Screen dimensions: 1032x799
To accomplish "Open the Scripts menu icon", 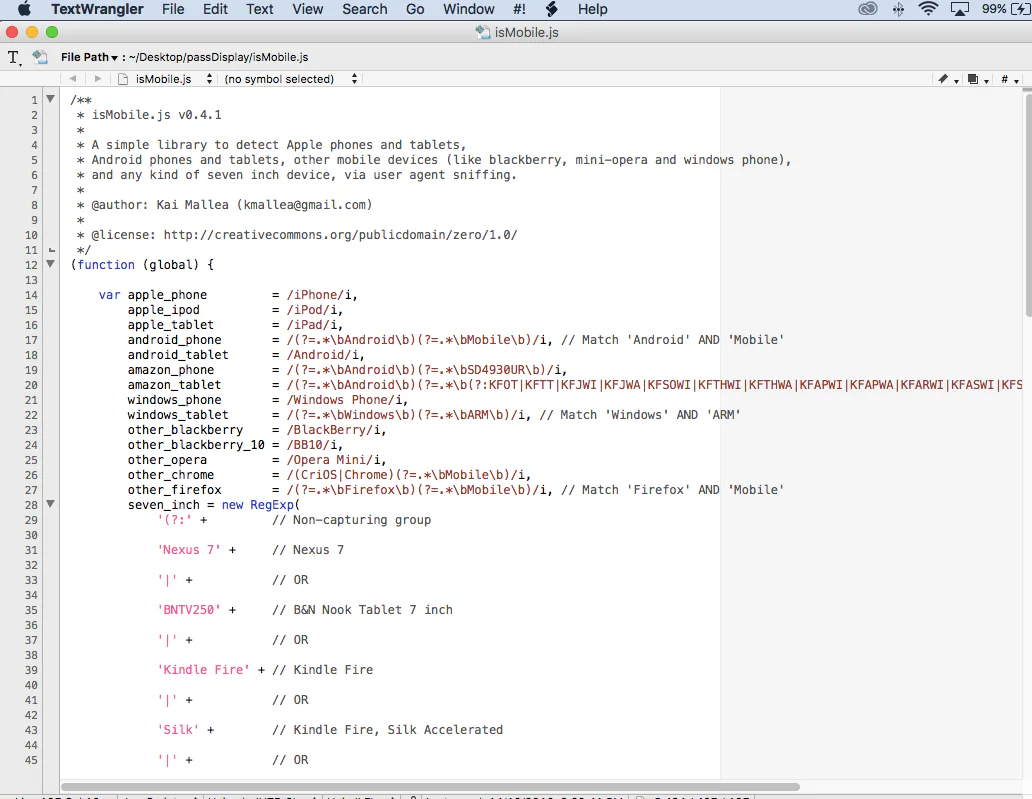I will point(552,9).
